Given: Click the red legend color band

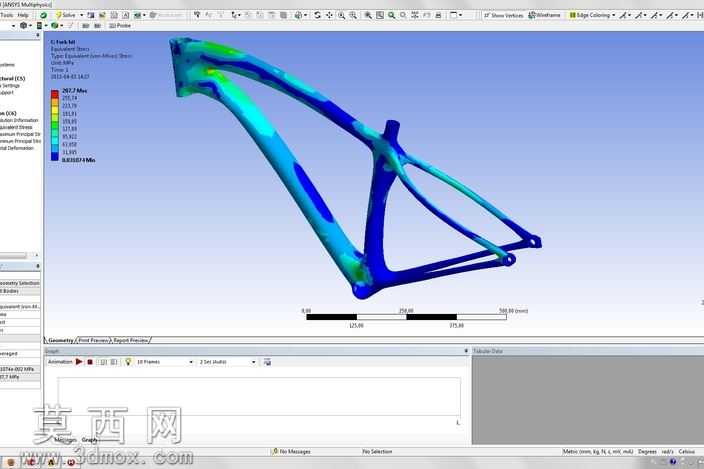Looking at the screenshot, I should tap(55, 94).
